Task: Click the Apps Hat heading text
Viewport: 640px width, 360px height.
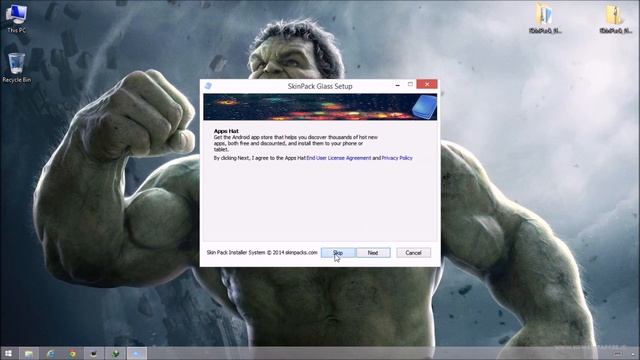Action: click(226, 131)
